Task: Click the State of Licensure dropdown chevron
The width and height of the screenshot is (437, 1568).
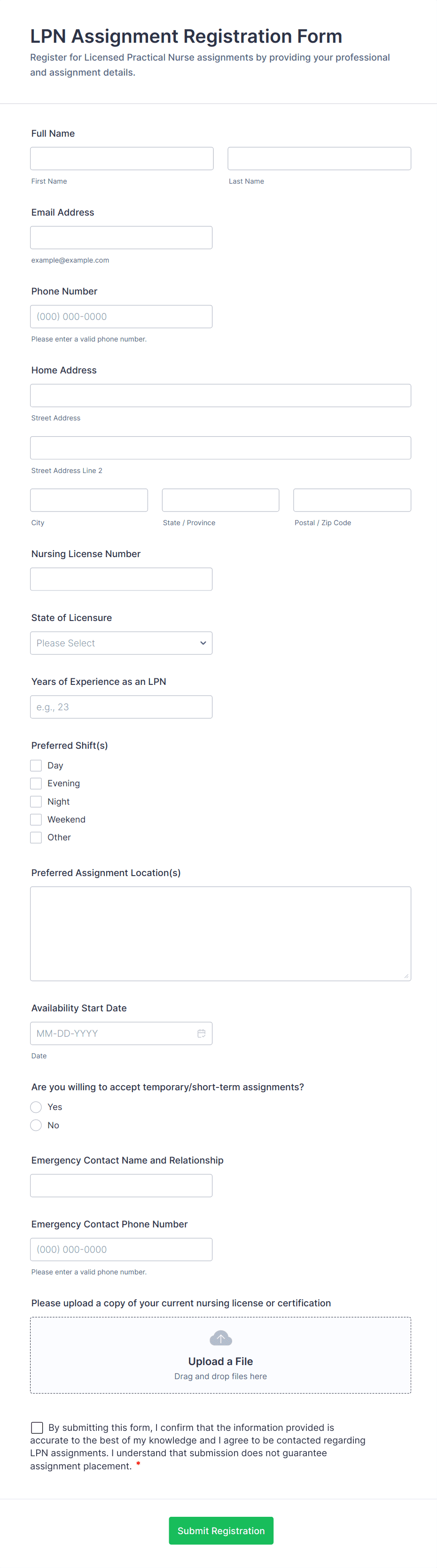Action: pyautogui.click(x=203, y=643)
